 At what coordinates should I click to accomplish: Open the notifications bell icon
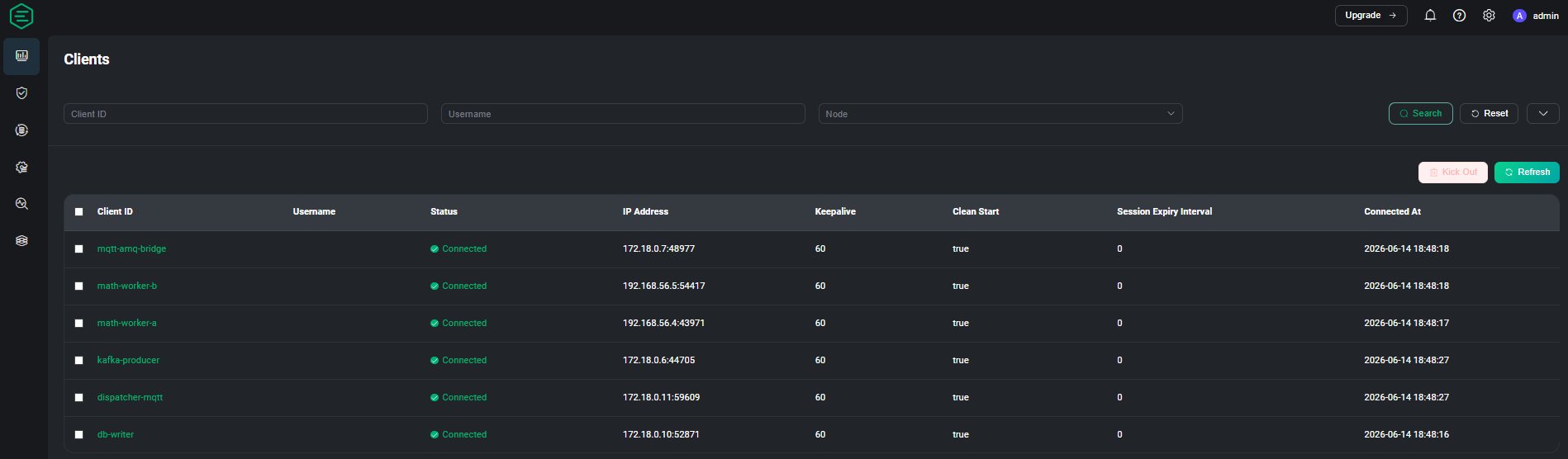pos(1430,16)
